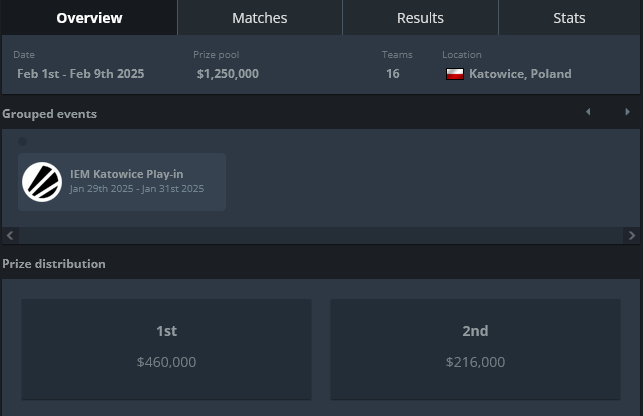Click the event date Feb 1st–9th

(81, 74)
